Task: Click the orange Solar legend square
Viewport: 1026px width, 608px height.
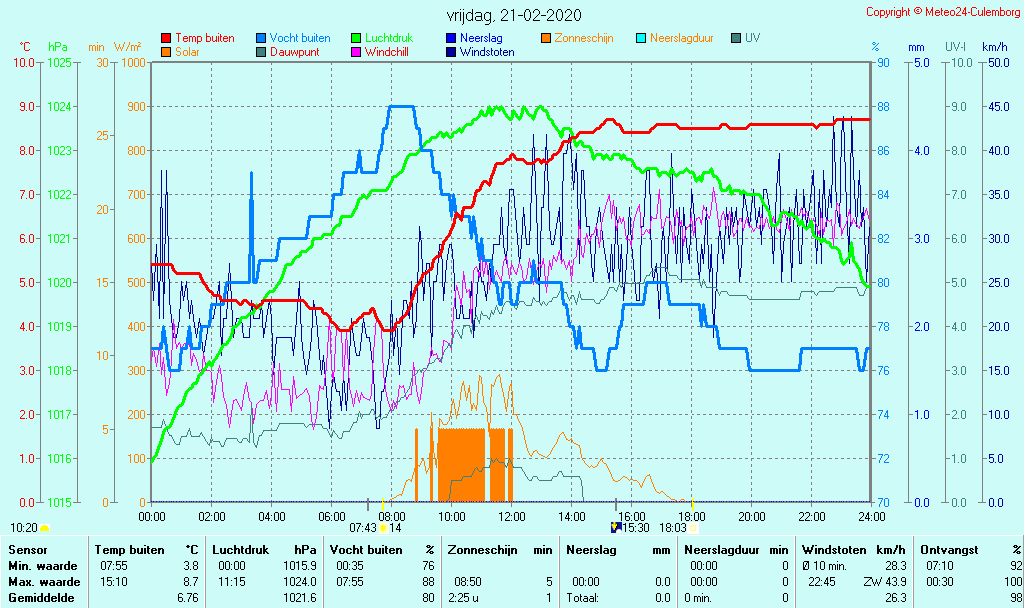Action: (166, 52)
